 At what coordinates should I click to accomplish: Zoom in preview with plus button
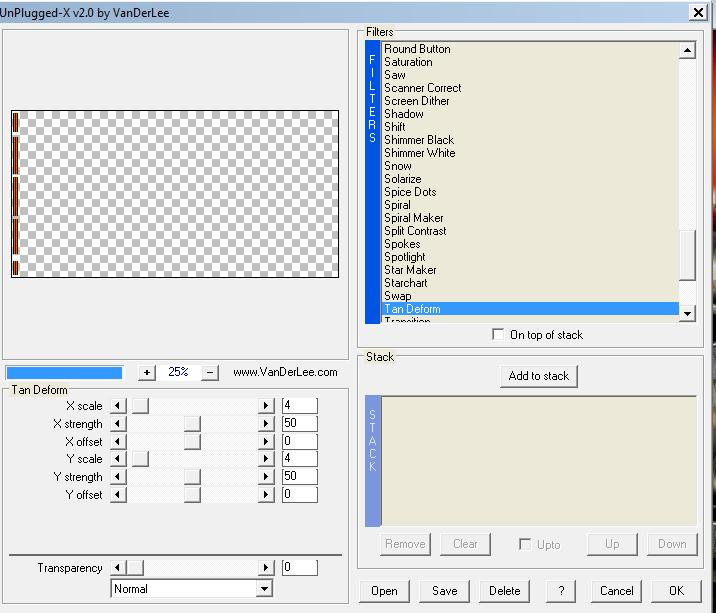(147, 373)
